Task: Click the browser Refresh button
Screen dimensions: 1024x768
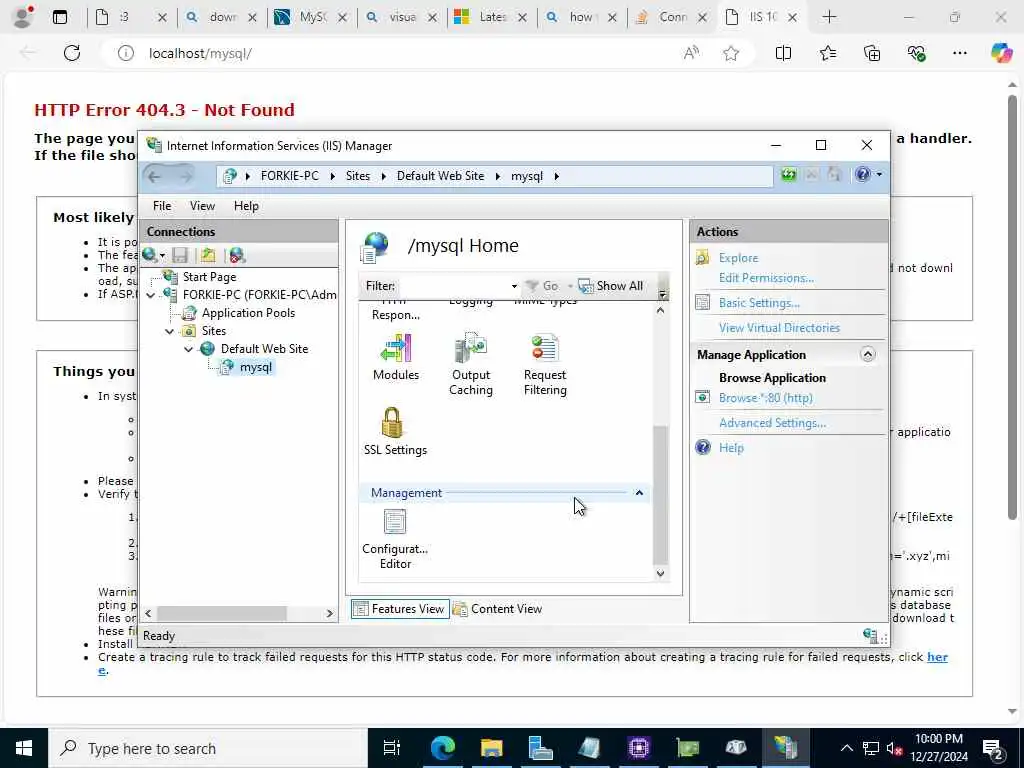Action: (x=72, y=53)
